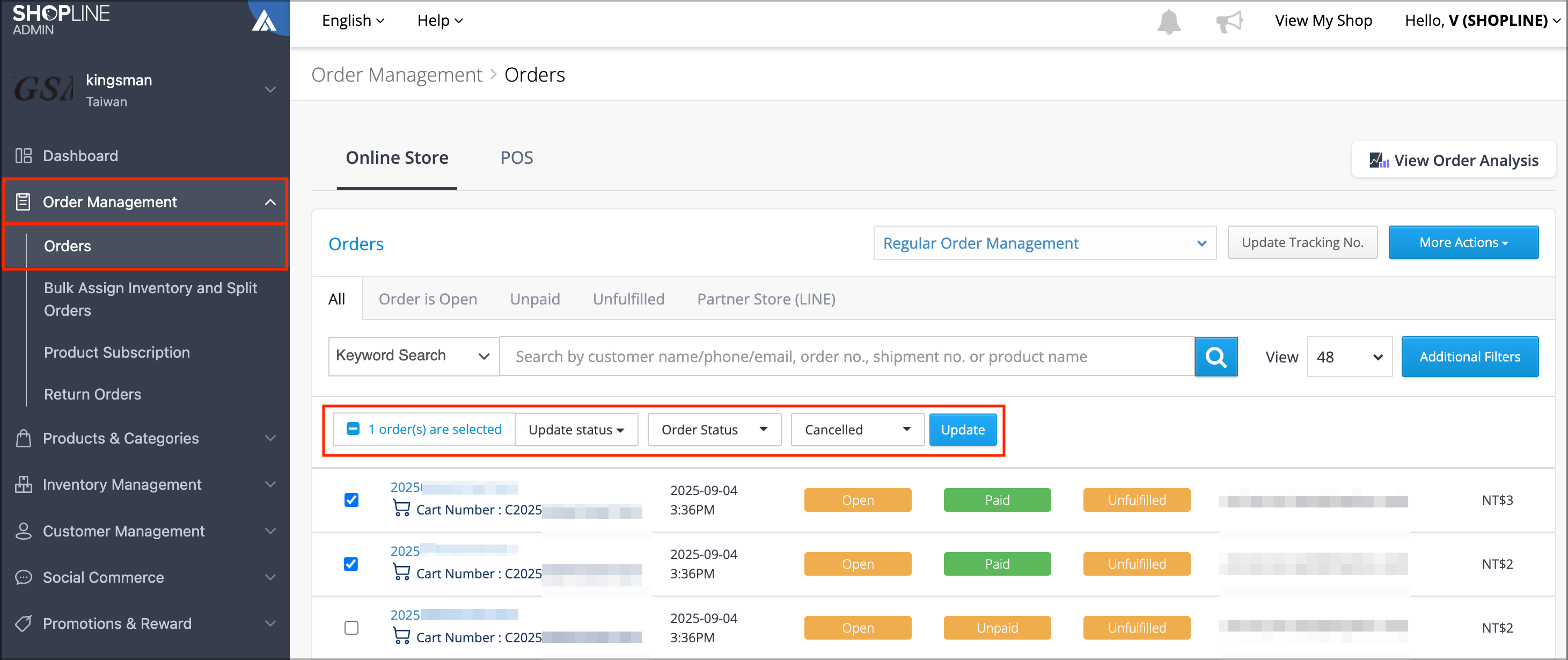This screenshot has height=660, width=1568.
Task: Click the cart icon in the third order row
Action: [x=401, y=636]
